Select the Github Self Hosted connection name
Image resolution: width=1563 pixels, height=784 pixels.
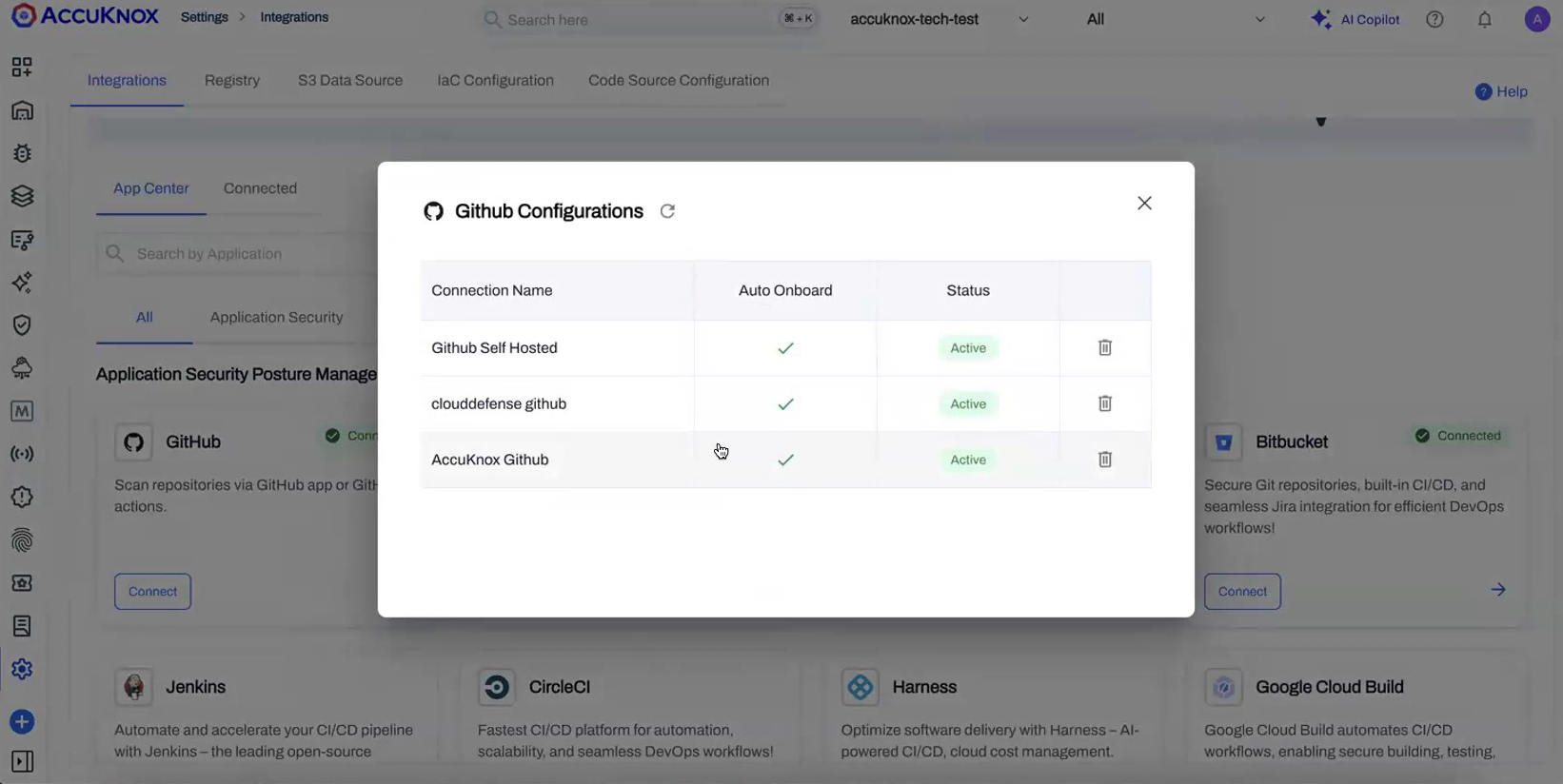[494, 348]
